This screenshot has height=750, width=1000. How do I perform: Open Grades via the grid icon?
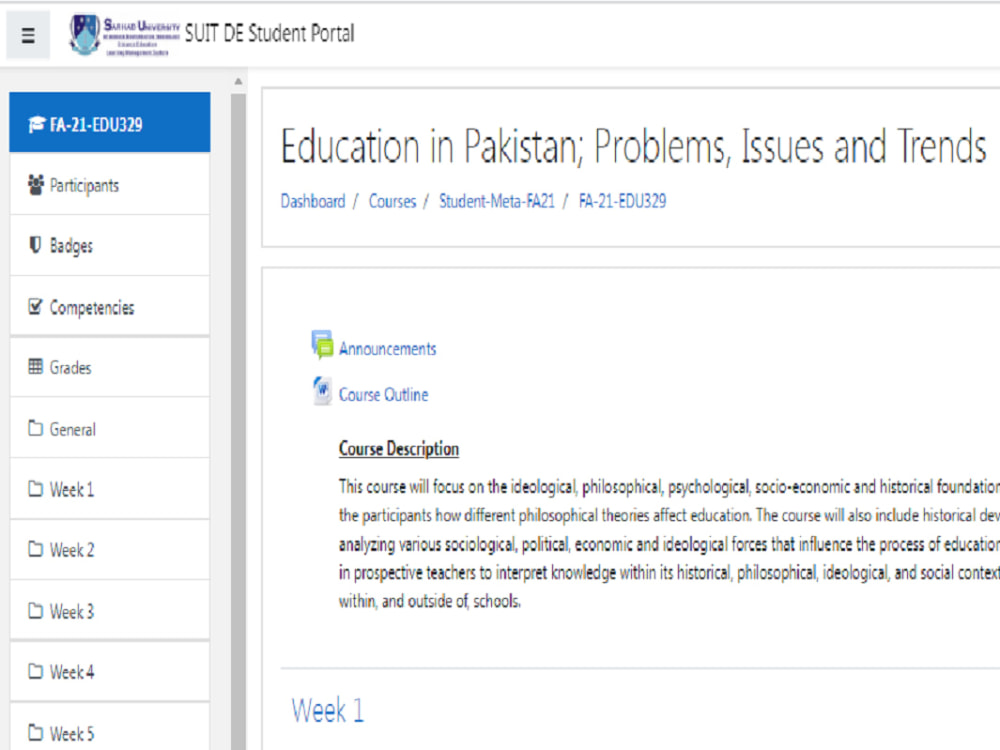pyautogui.click(x=35, y=367)
